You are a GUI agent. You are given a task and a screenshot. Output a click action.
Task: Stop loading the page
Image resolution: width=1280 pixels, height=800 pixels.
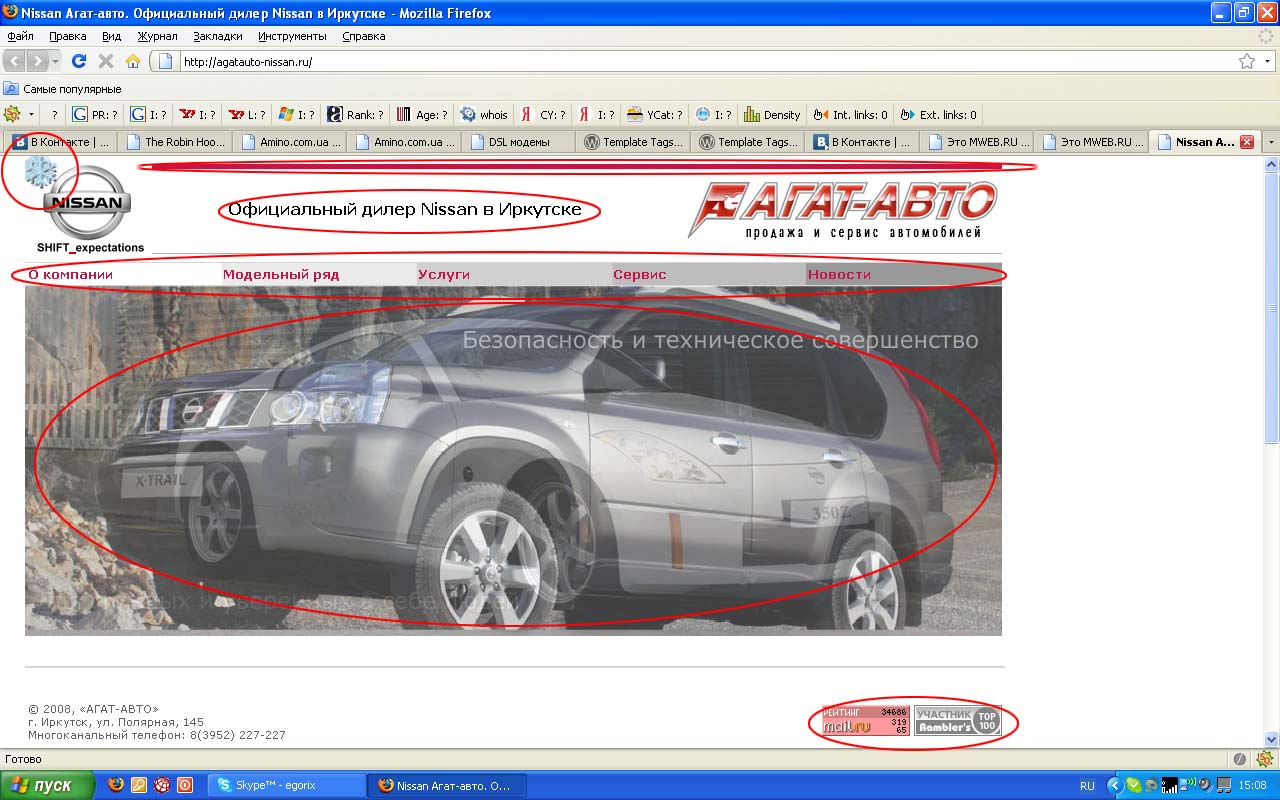pyautogui.click(x=106, y=61)
